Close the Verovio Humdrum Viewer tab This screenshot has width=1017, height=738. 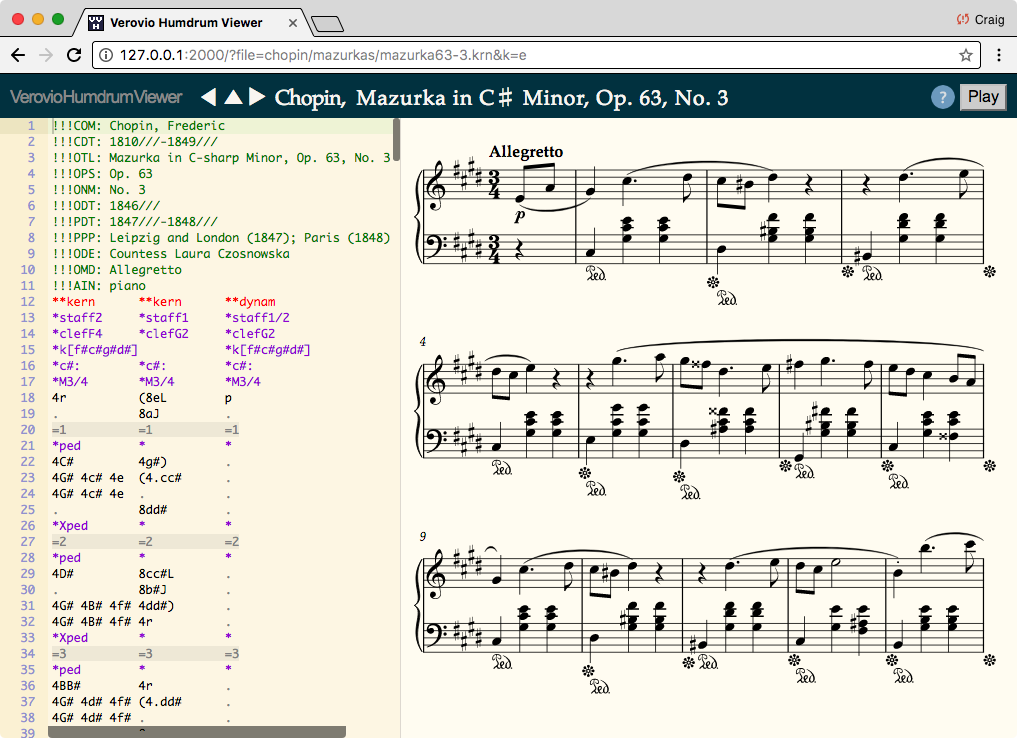click(293, 23)
